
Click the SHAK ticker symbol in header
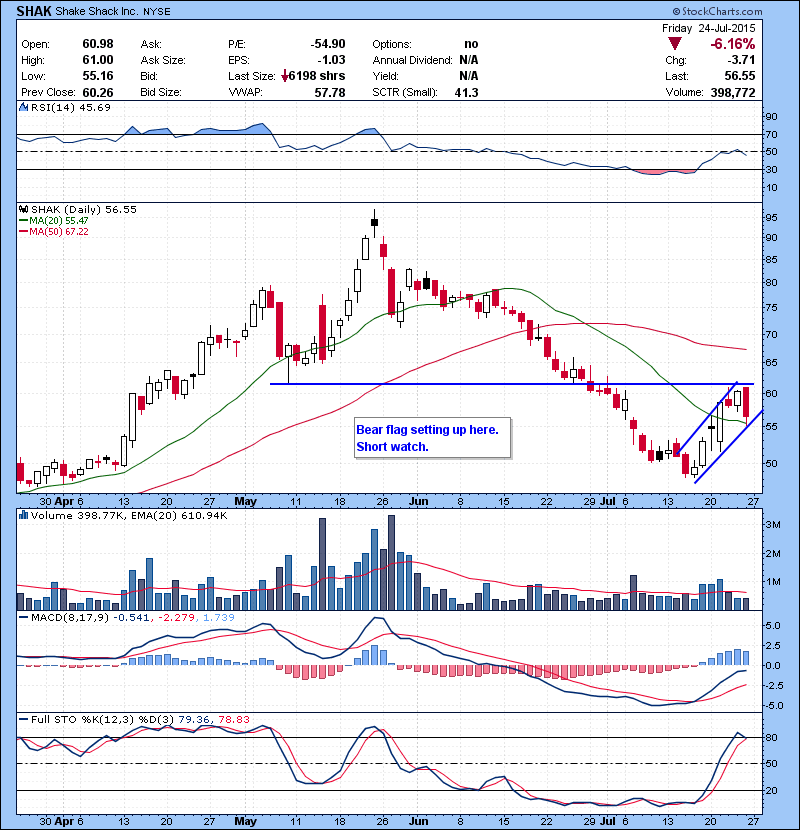click(x=34, y=11)
